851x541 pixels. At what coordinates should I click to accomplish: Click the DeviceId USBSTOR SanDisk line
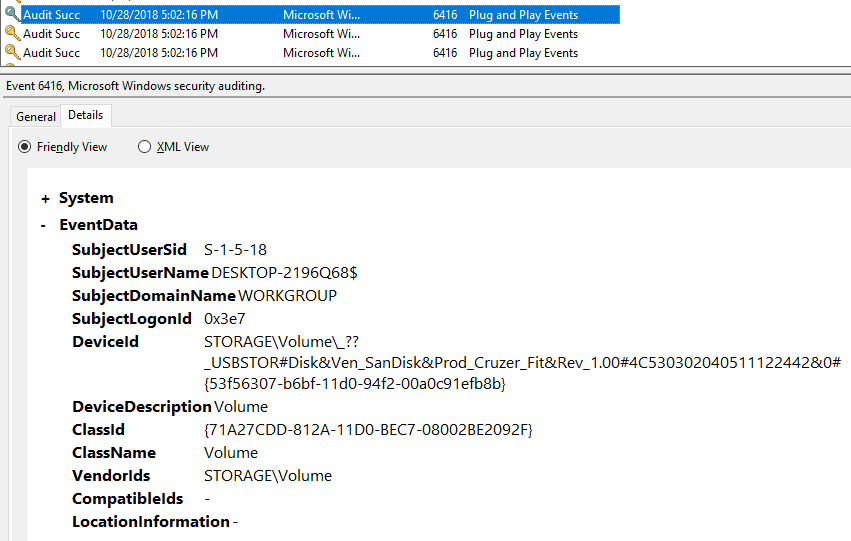522,362
